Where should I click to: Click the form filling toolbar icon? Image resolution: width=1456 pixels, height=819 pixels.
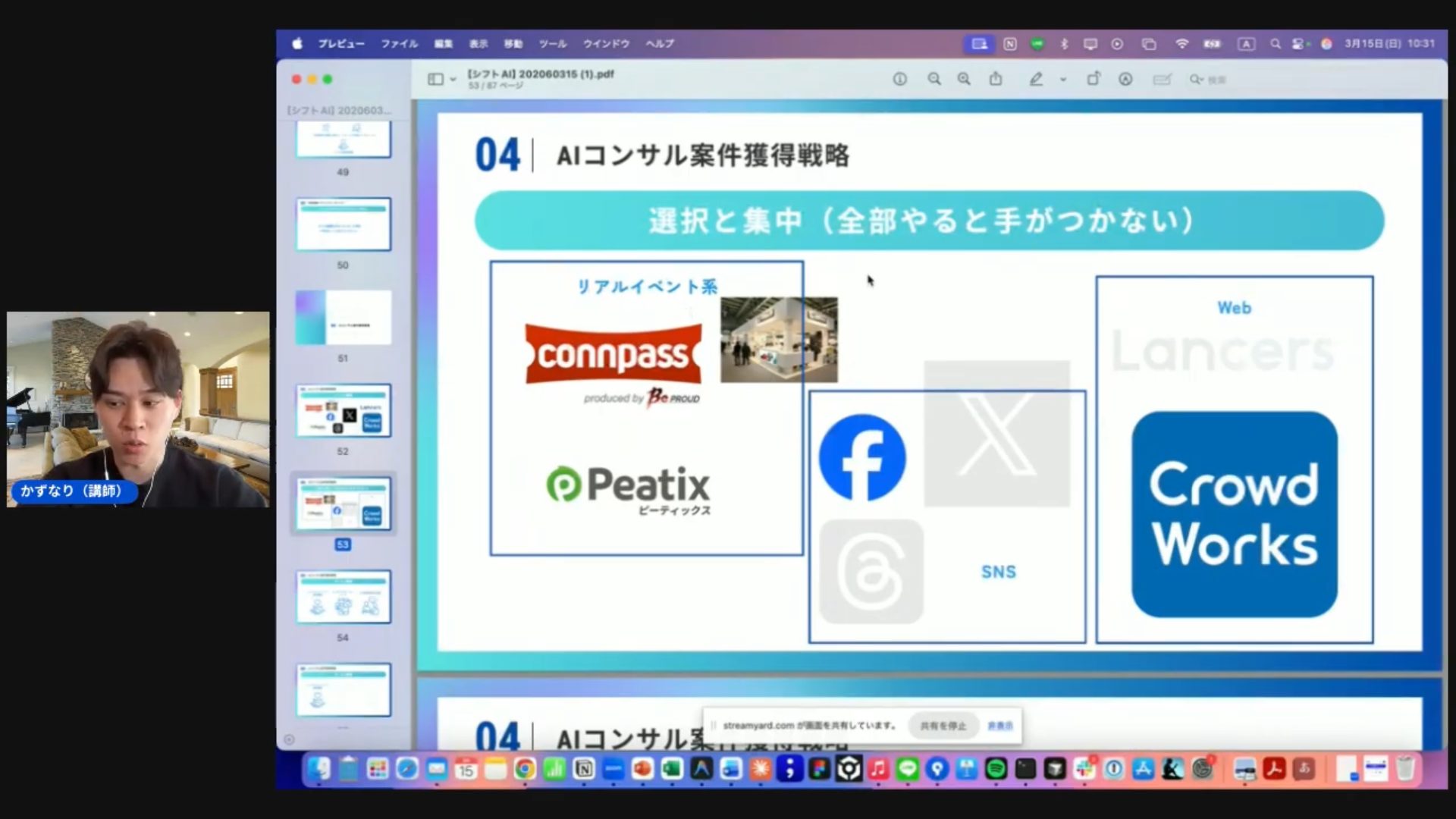(1162, 79)
